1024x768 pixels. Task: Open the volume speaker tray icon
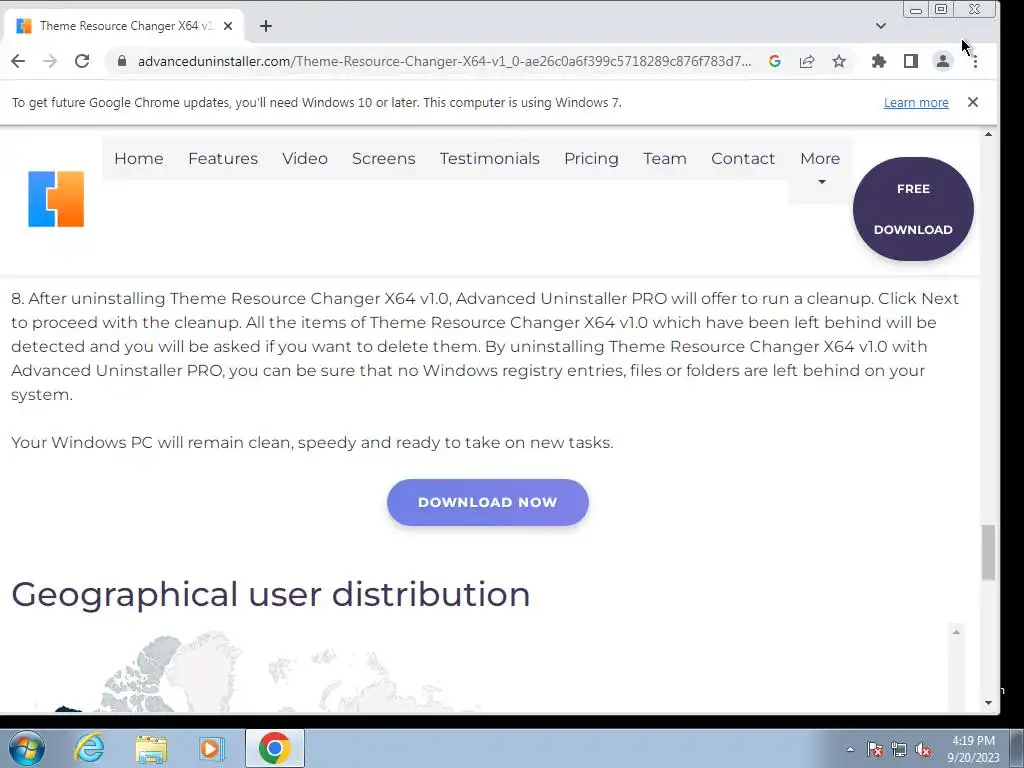click(x=923, y=749)
